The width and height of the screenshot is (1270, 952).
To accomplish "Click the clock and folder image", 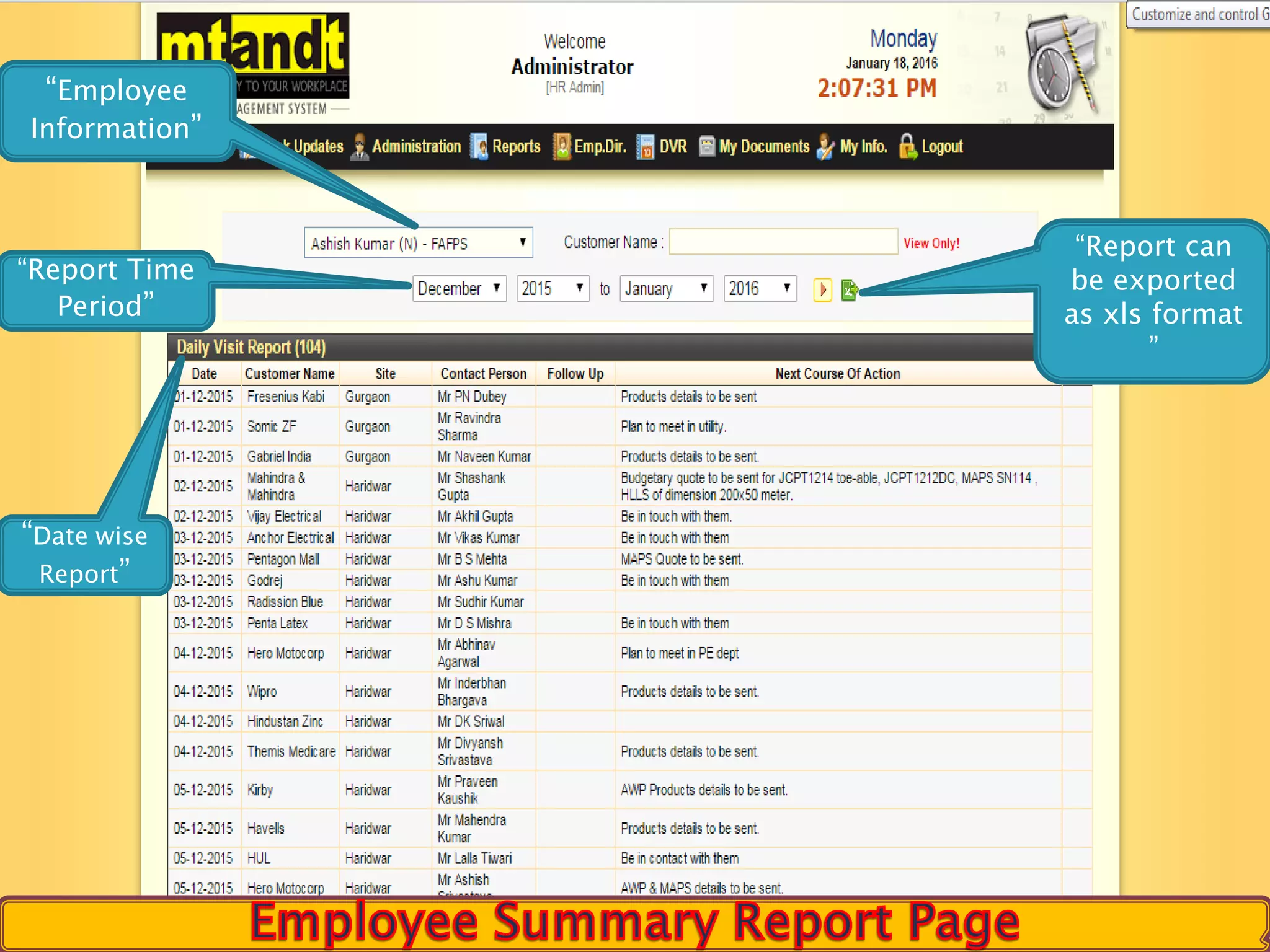I will pos(1062,64).
